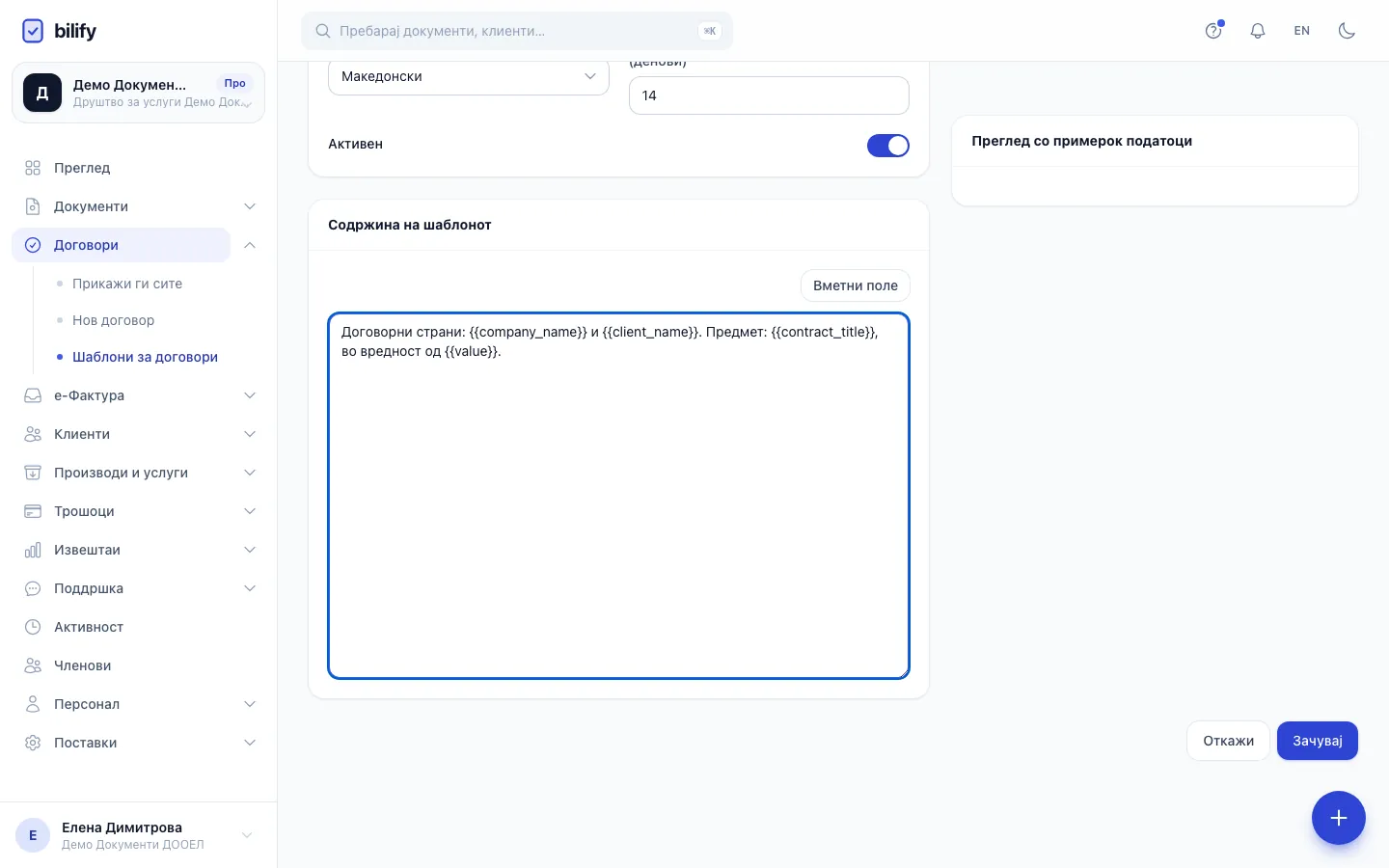Click the Преглед grid icon
Screen dimensions: 1389x868
point(33,168)
